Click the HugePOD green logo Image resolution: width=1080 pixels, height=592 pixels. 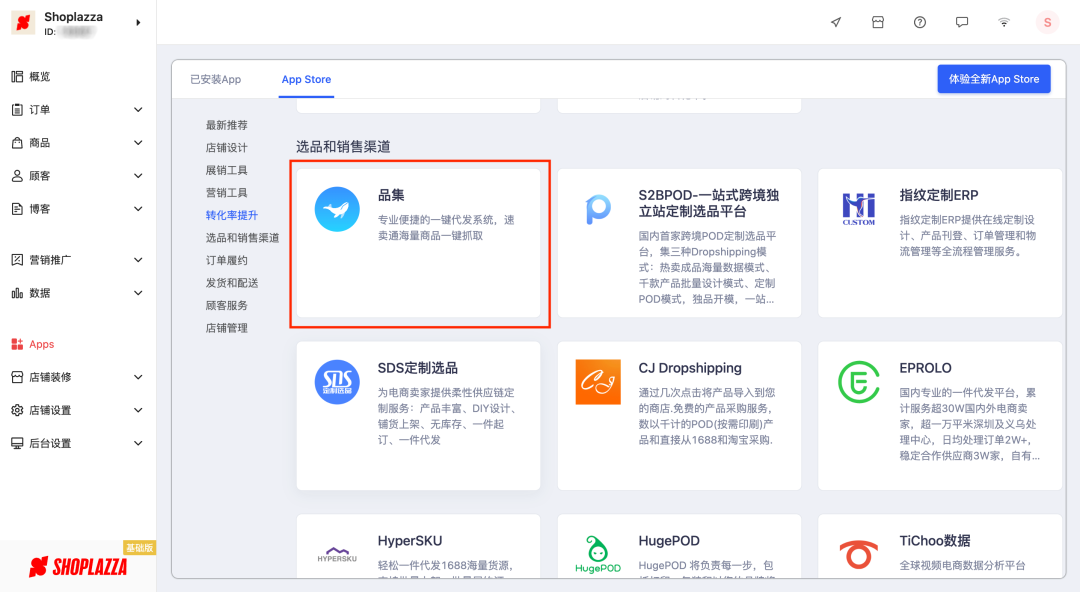pyautogui.click(x=597, y=552)
